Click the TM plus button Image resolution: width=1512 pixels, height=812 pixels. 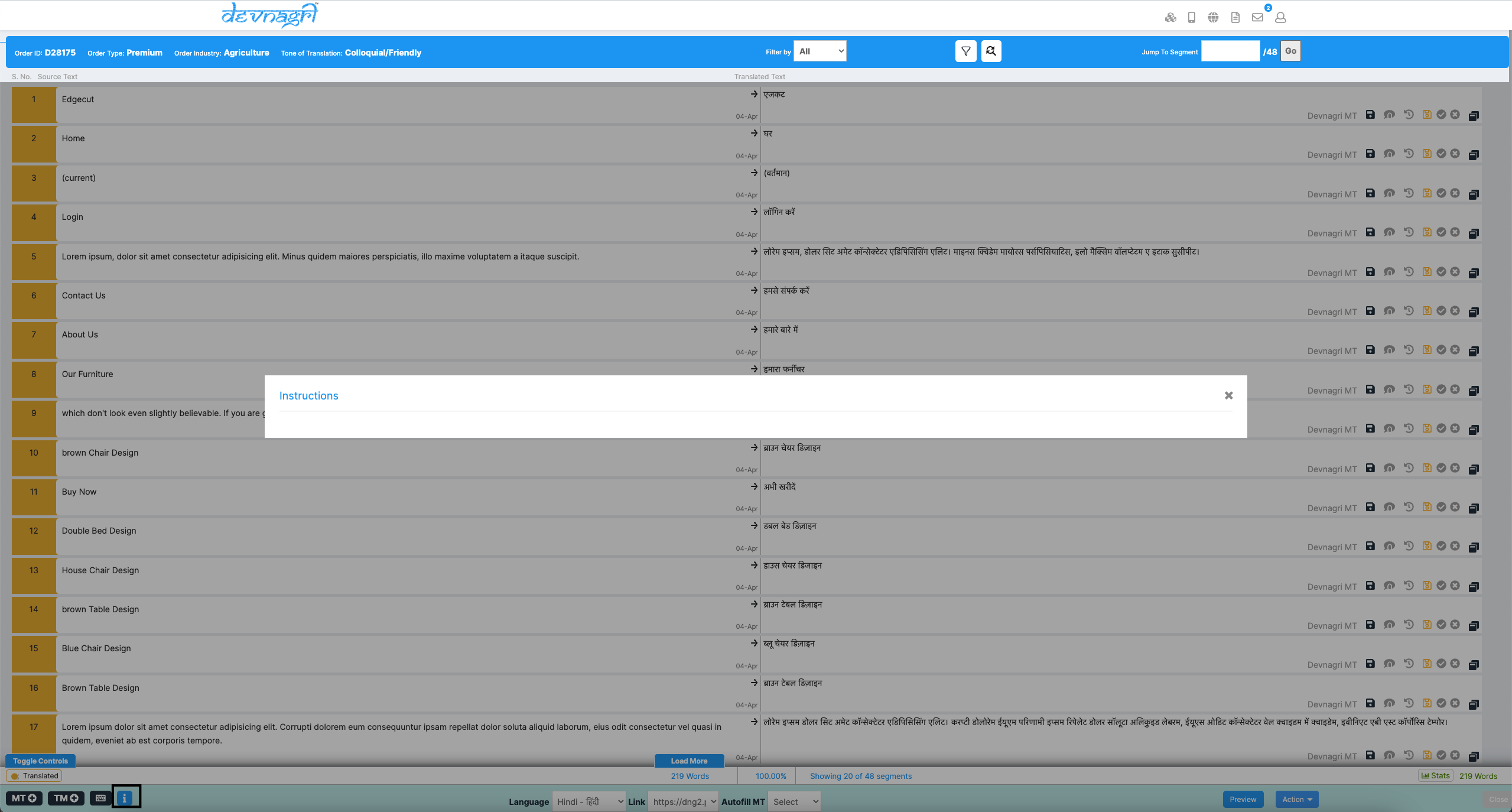tap(66, 798)
